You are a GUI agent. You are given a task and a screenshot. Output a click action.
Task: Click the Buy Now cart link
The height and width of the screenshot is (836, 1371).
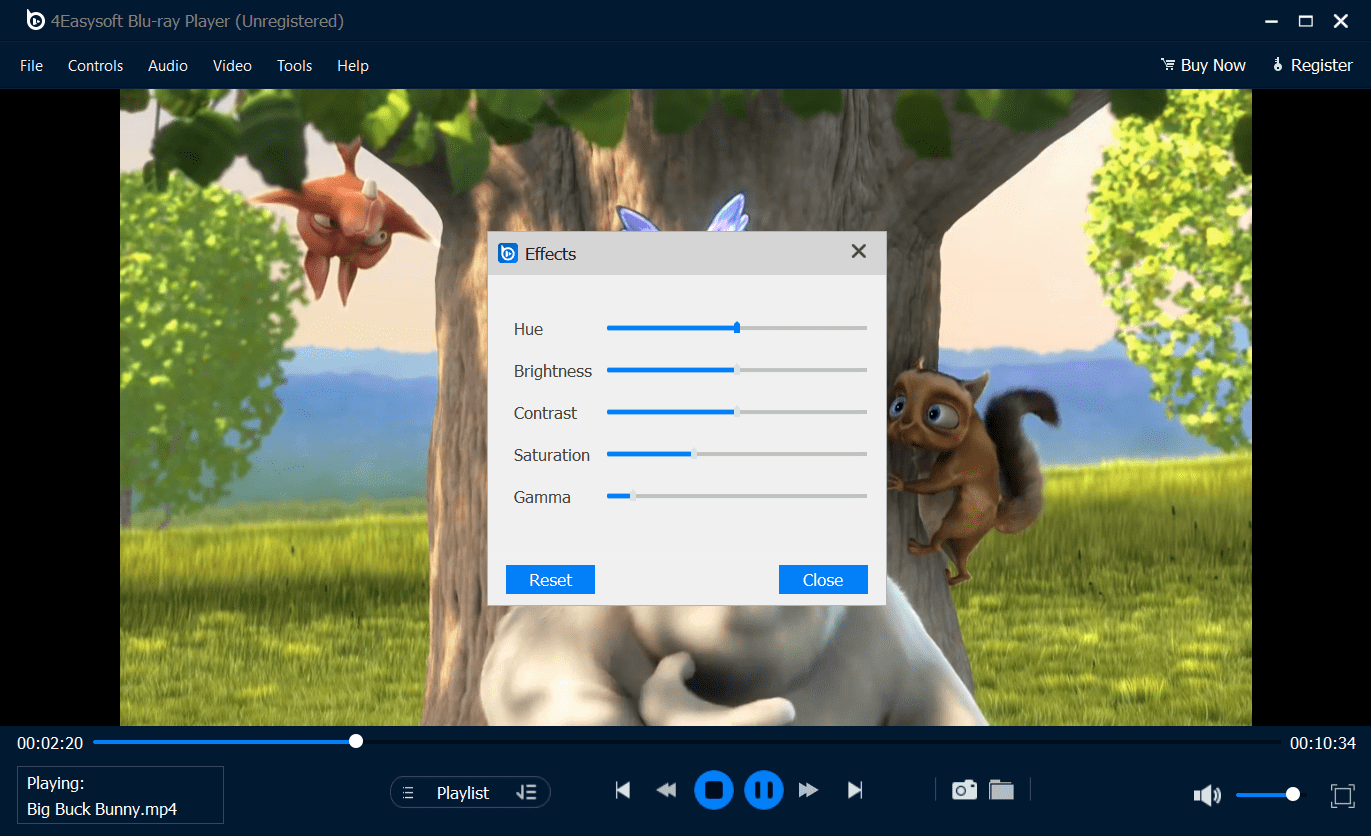pos(1203,65)
